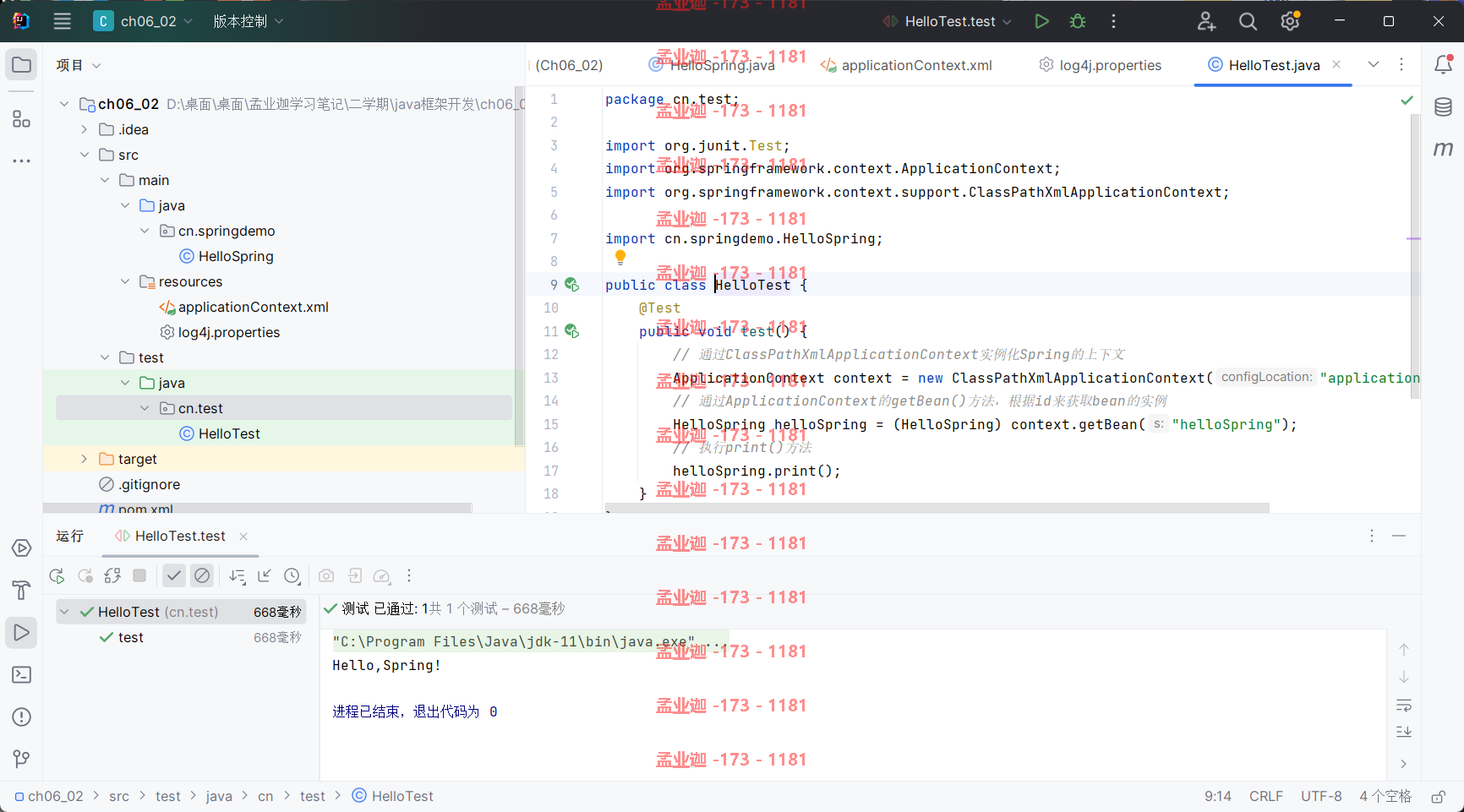The height and width of the screenshot is (812, 1464).
Task: Open Code With Me collaboration icon
Action: tap(1206, 21)
